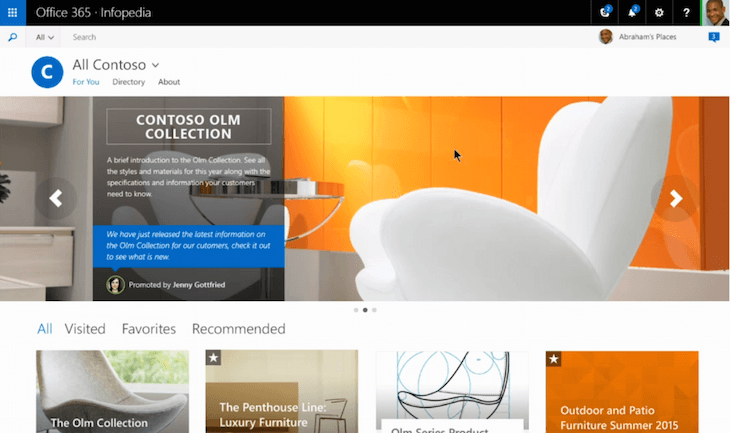Click the star on the Outdoor and Patio card

click(x=554, y=359)
